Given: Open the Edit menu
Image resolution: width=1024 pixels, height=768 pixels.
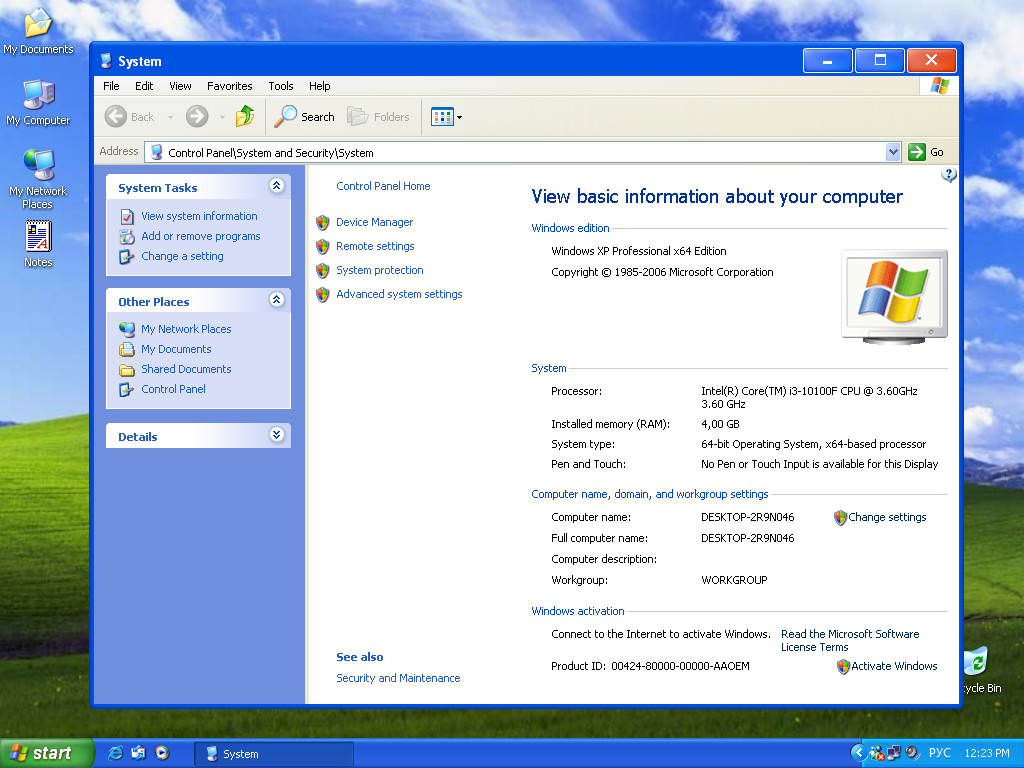Looking at the screenshot, I should (144, 86).
